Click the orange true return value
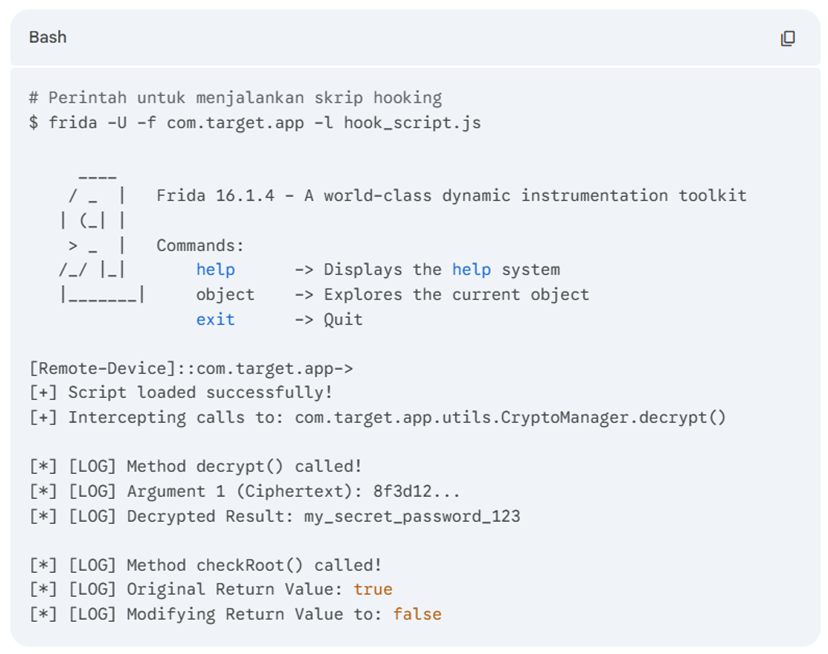Screen dimensions: 828x654 [373, 590]
